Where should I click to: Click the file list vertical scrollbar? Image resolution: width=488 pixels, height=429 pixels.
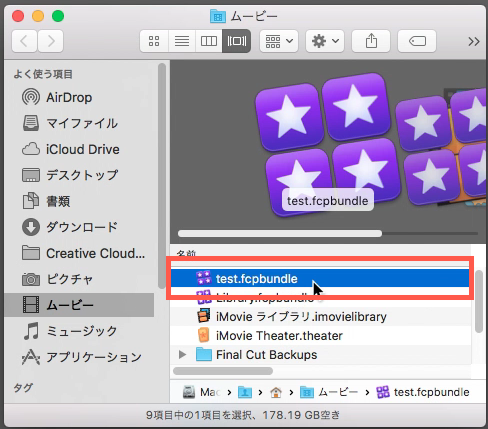[479, 302]
